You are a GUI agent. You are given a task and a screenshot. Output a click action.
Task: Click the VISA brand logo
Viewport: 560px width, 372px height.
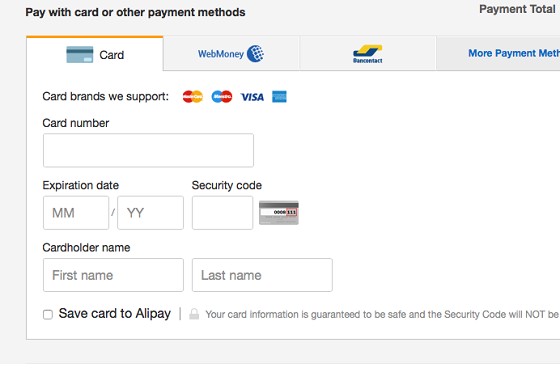[x=252, y=97]
